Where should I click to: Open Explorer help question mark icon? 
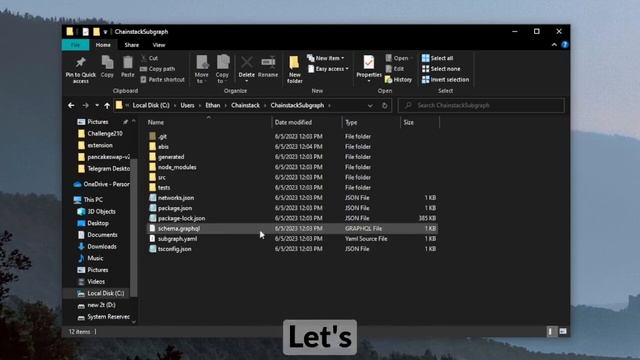[x=564, y=44]
